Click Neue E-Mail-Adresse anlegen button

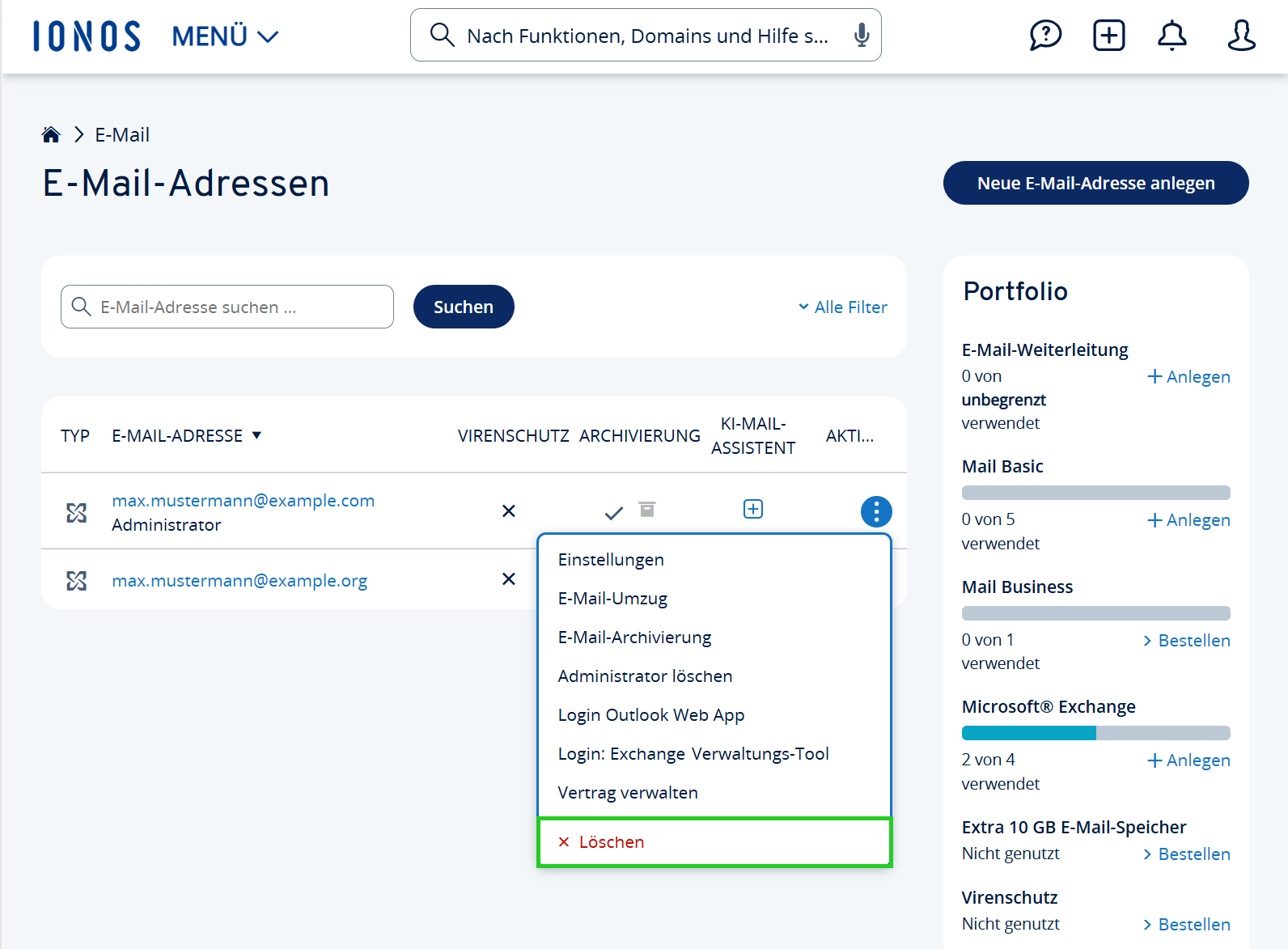1095,183
